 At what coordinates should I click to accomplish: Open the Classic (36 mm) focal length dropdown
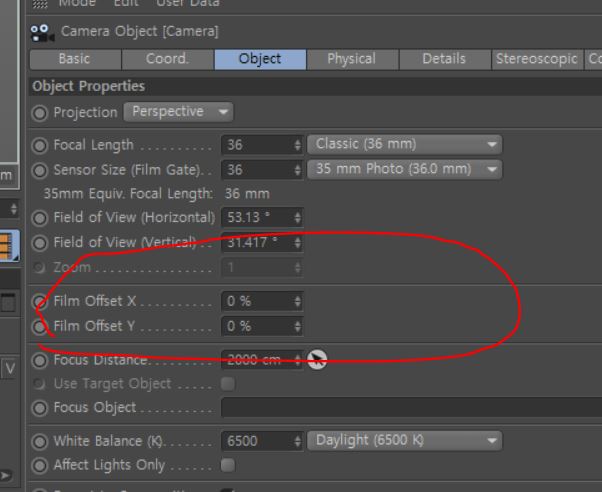(404, 144)
